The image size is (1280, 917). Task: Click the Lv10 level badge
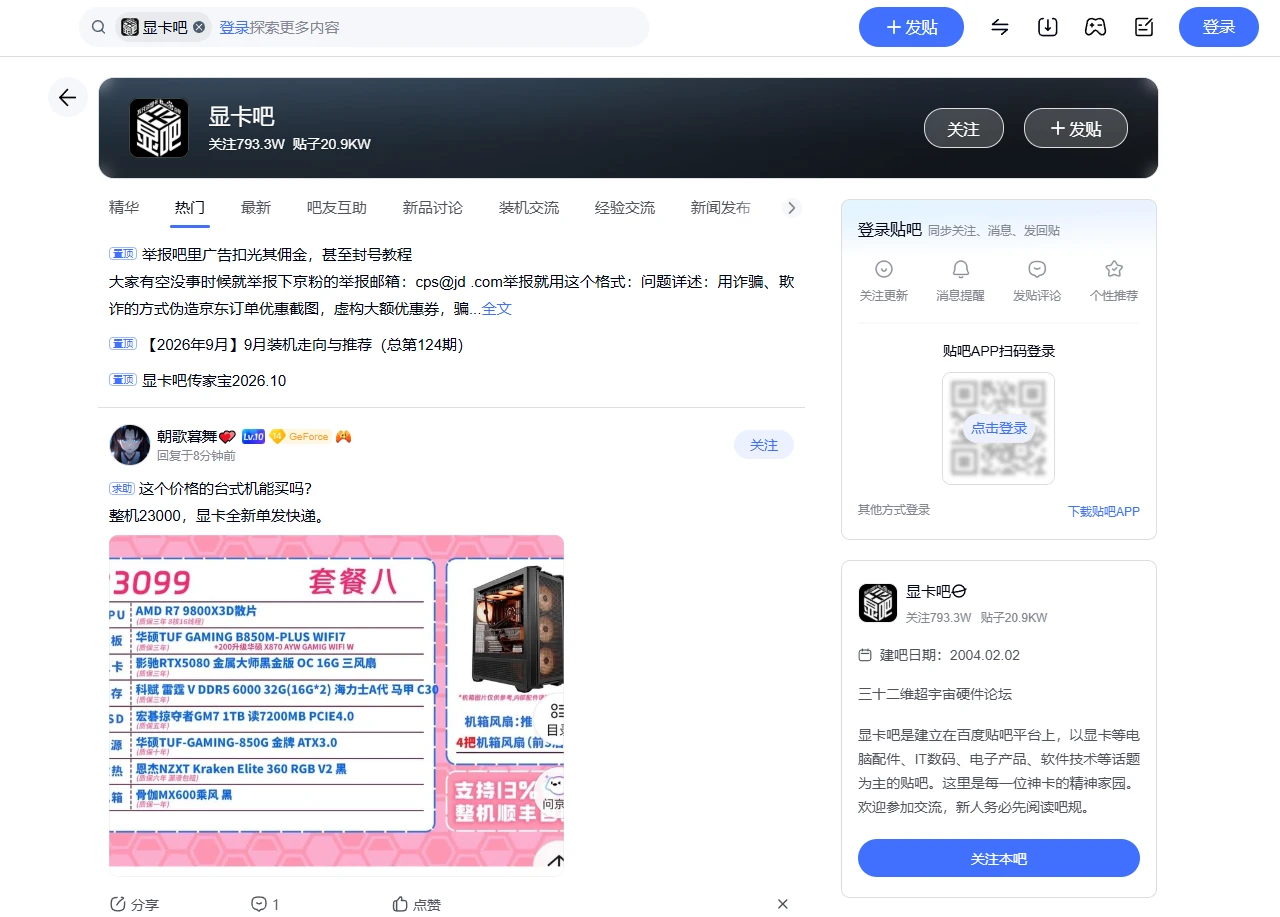(x=253, y=437)
